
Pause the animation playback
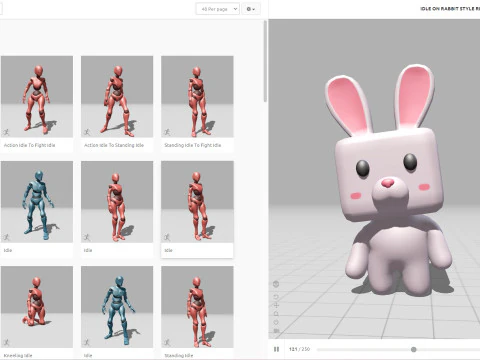(276, 349)
